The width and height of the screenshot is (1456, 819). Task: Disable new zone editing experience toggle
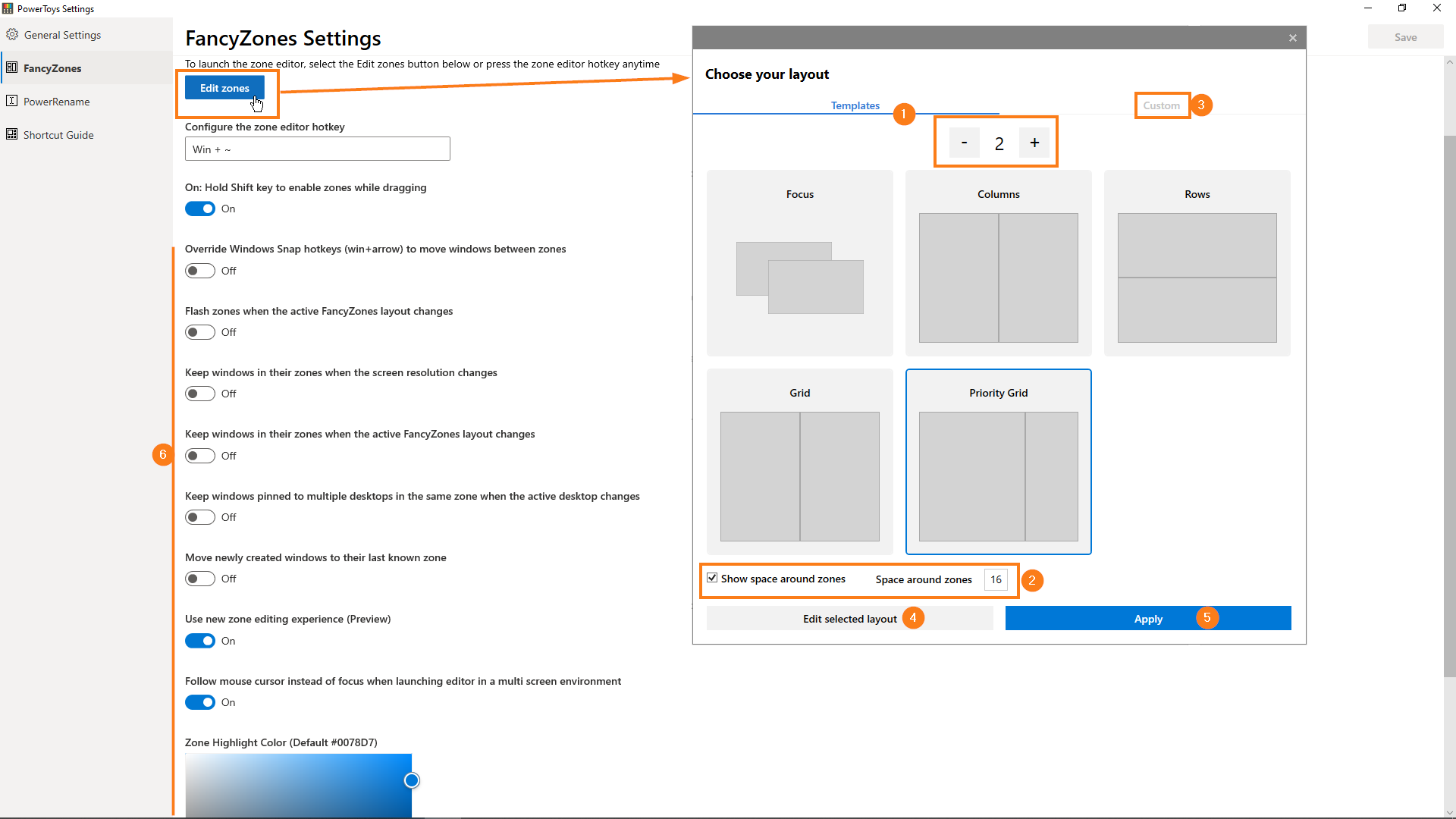[200, 641]
